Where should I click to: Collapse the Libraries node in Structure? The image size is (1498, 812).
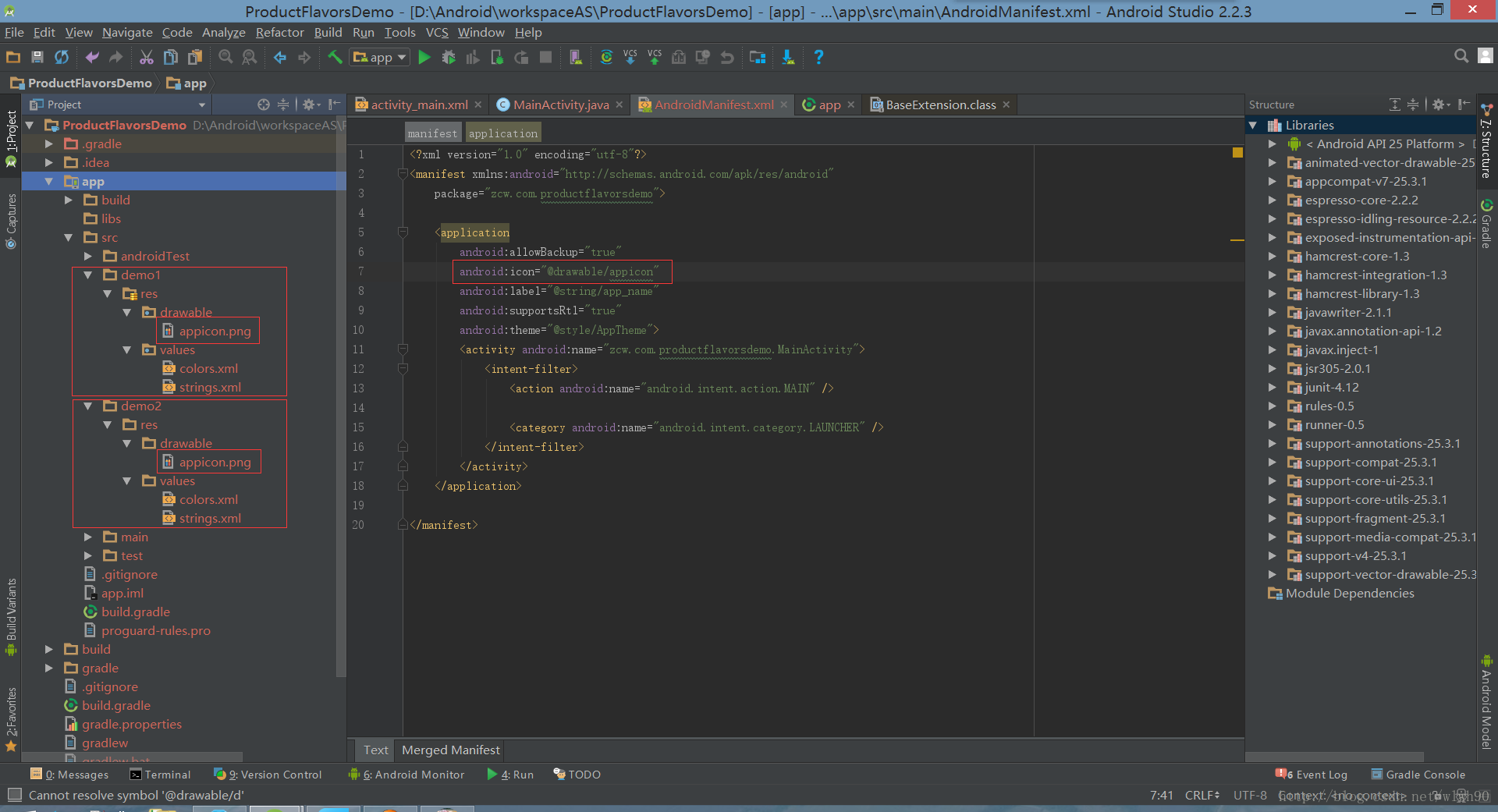(x=1253, y=125)
